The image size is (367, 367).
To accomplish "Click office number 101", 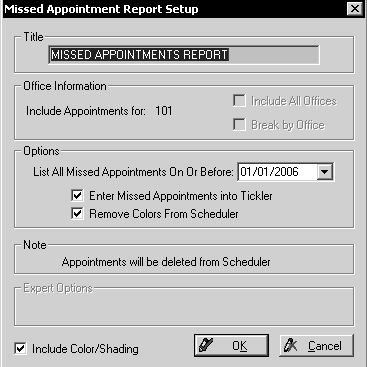I will pos(164,111).
